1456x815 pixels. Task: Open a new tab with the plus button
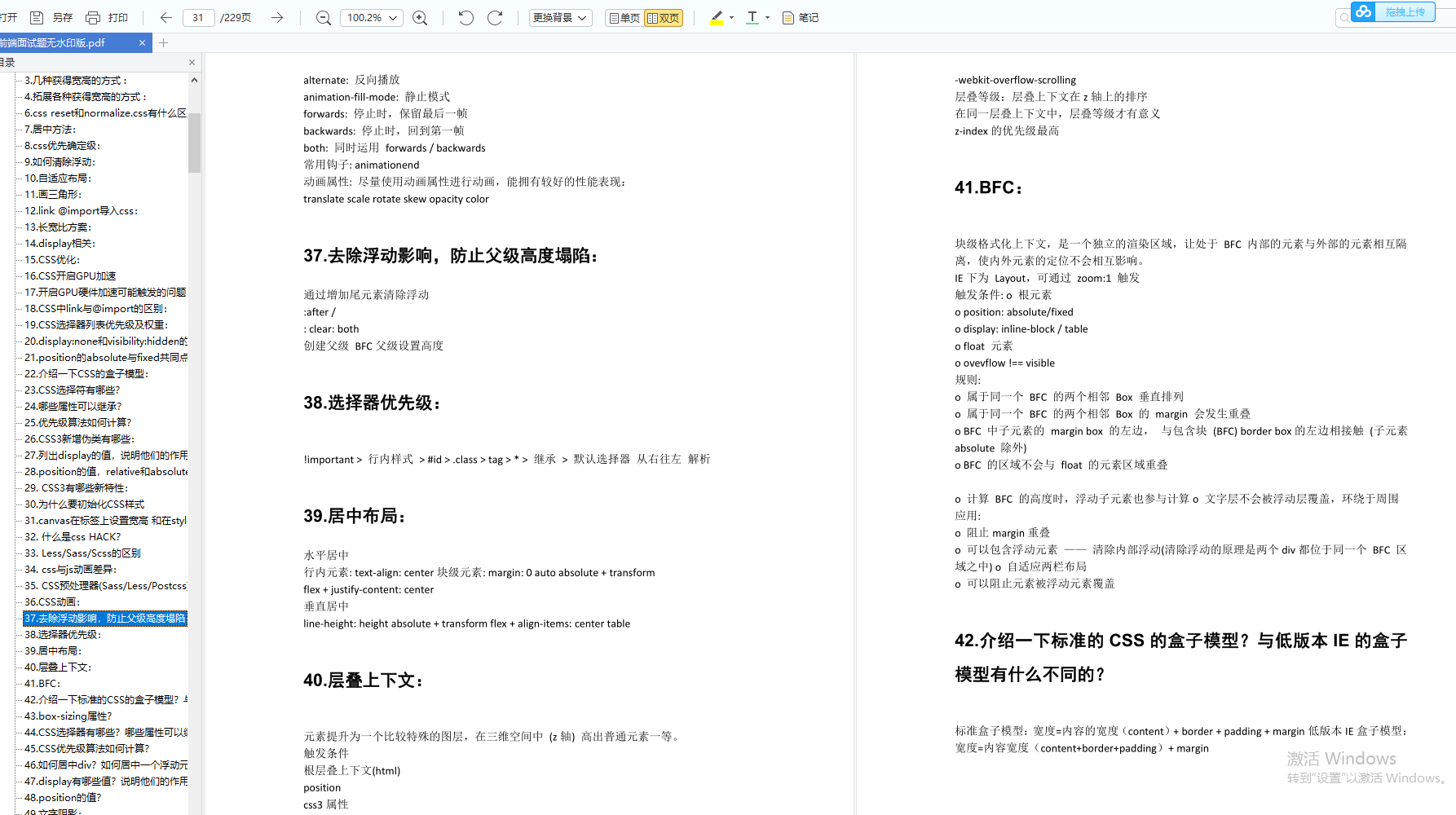click(x=163, y=42)
